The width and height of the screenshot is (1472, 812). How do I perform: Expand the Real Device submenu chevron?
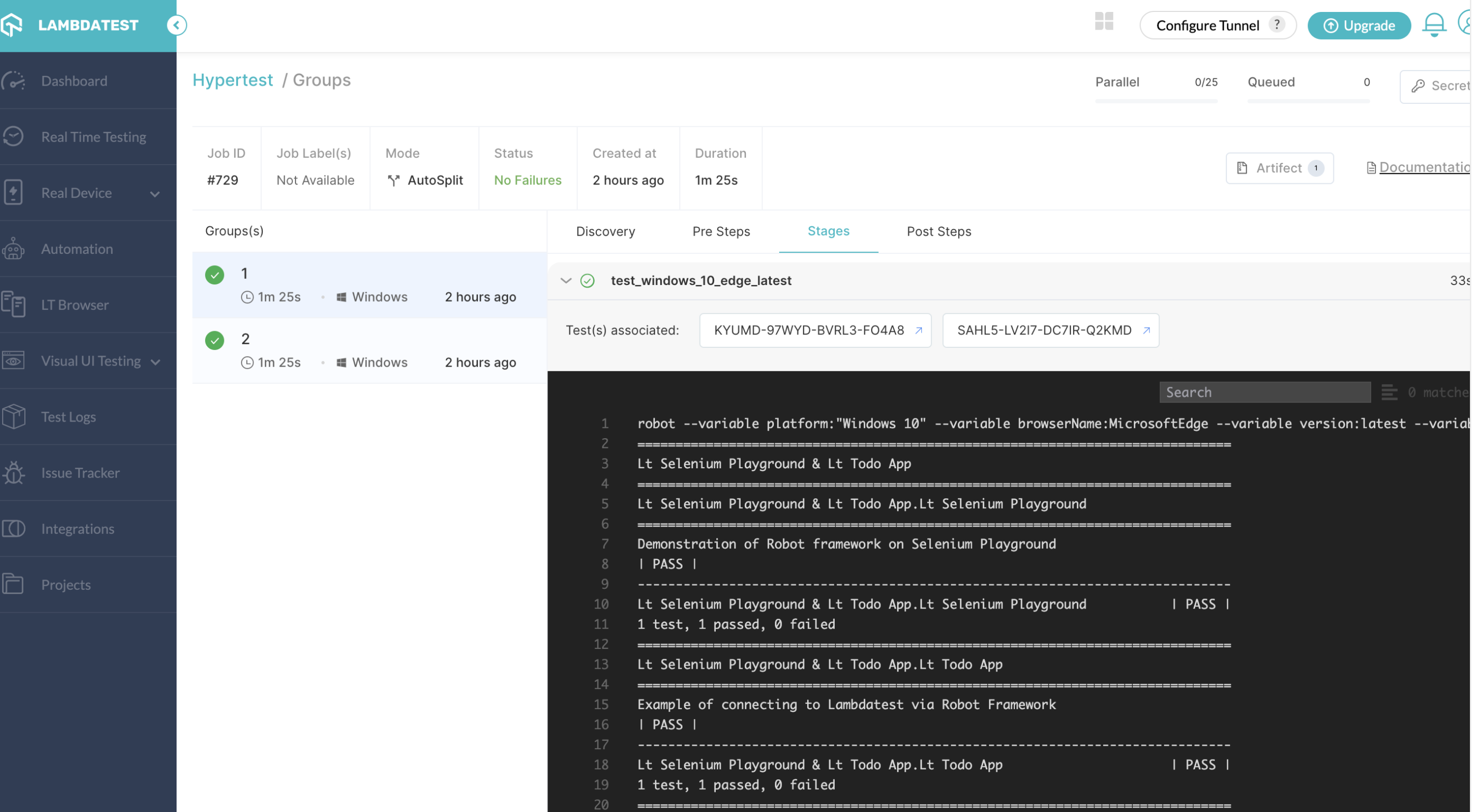155,194
